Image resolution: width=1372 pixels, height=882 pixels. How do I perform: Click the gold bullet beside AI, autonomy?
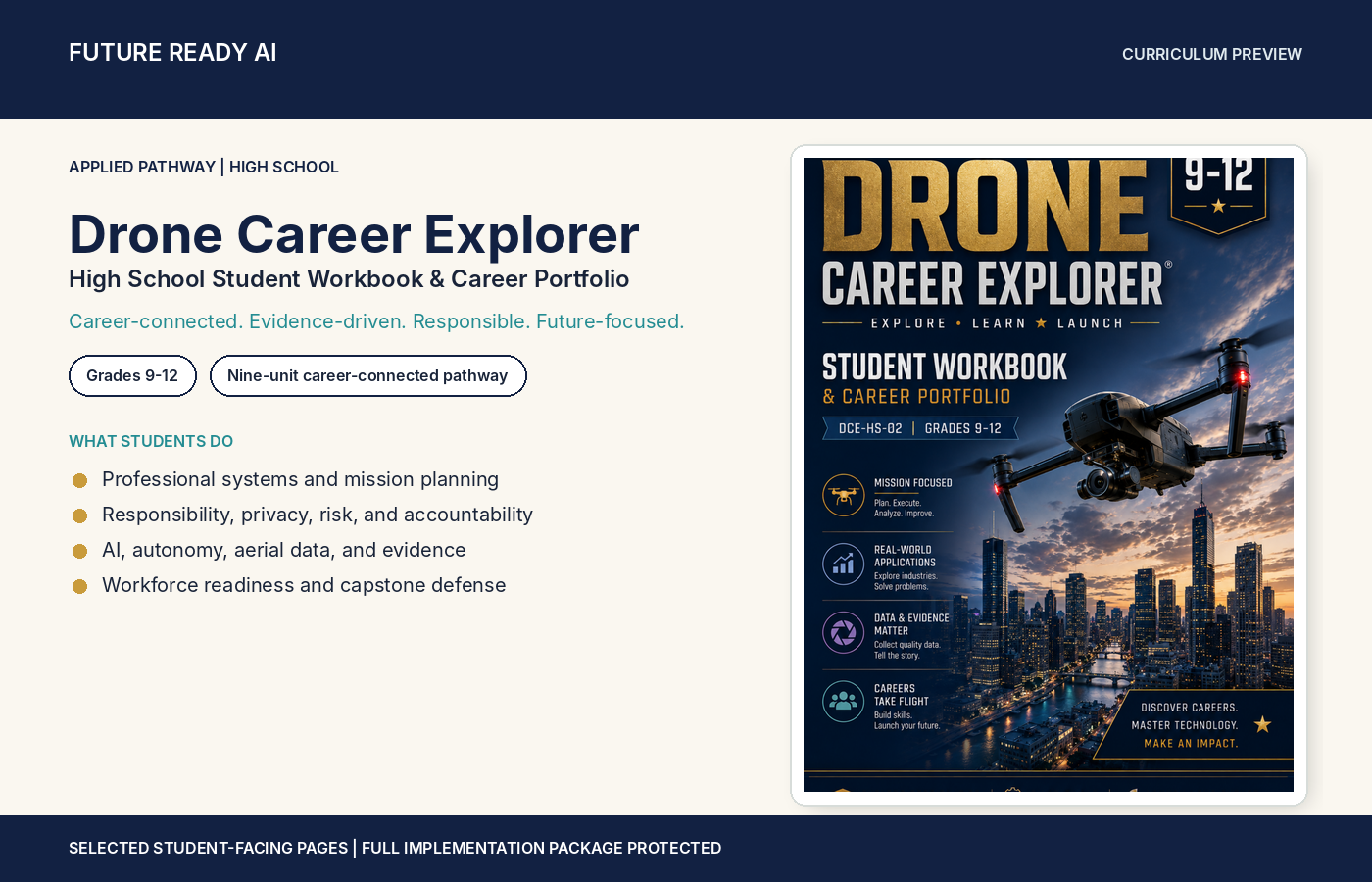[x=80, y=551]
